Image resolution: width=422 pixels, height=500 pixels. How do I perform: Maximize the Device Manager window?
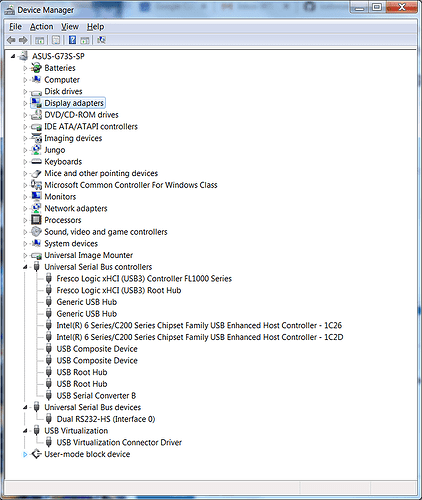377,7
